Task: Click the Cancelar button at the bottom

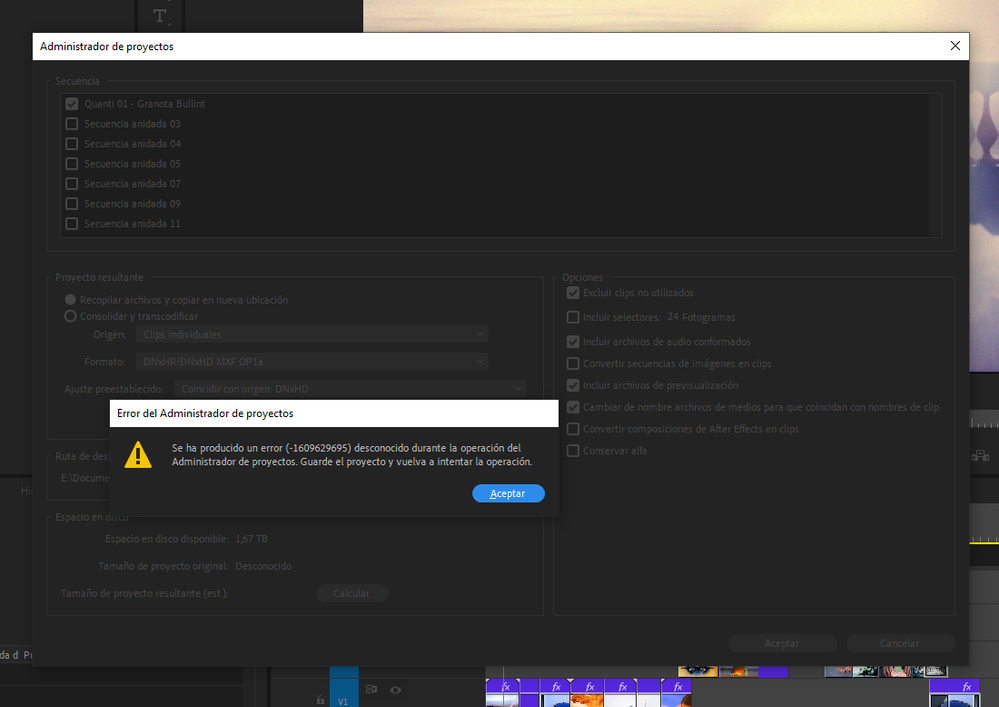Action: coord(899,643)
